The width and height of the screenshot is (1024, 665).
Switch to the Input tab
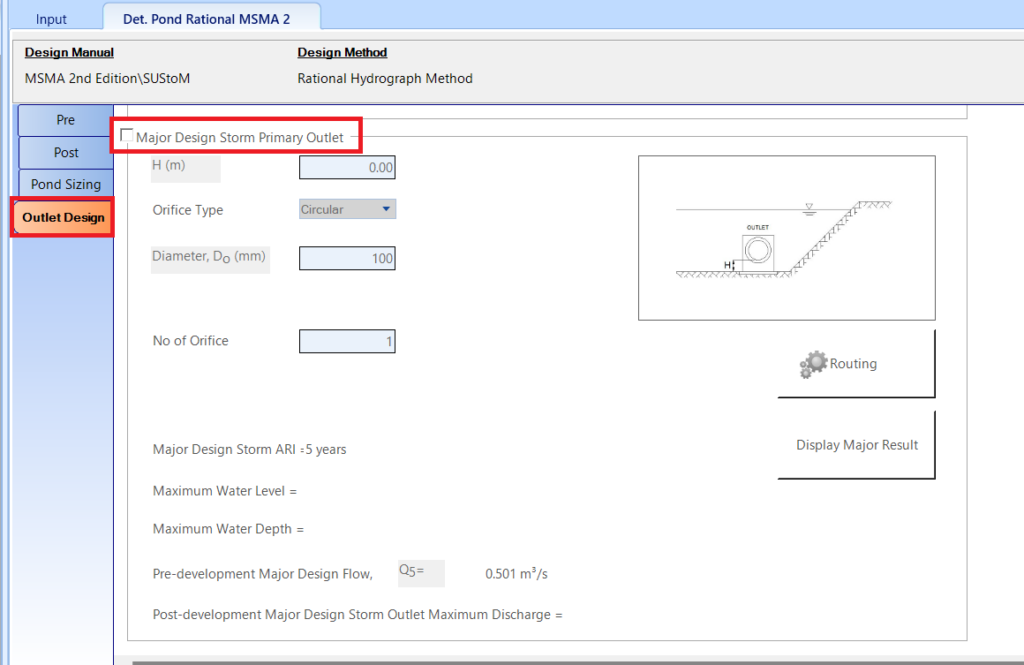coord(51,18)
